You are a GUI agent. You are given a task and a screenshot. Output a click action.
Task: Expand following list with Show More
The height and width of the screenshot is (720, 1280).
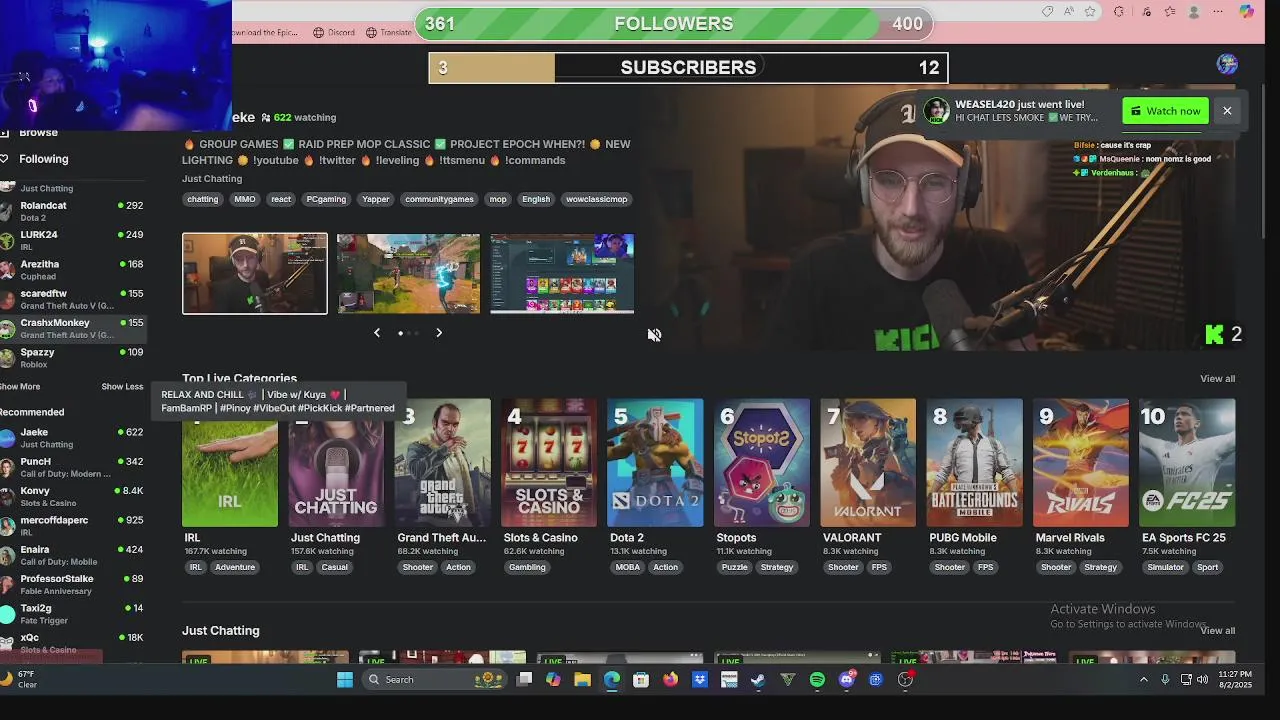click(20, 387)
